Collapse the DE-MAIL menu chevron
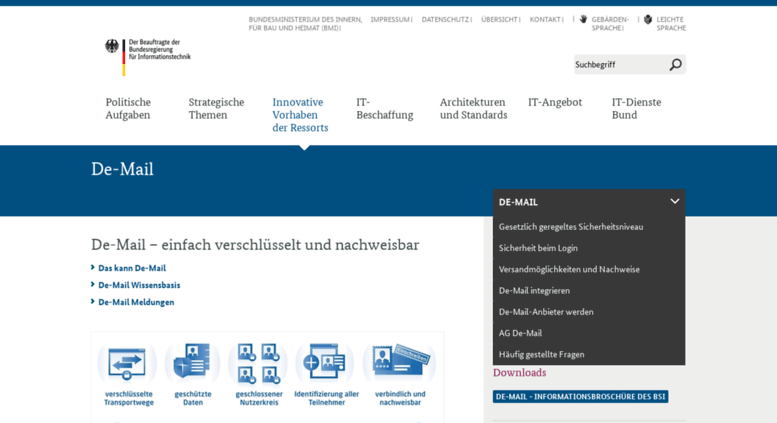Screen dimensions: 777x423 (674, 202)
